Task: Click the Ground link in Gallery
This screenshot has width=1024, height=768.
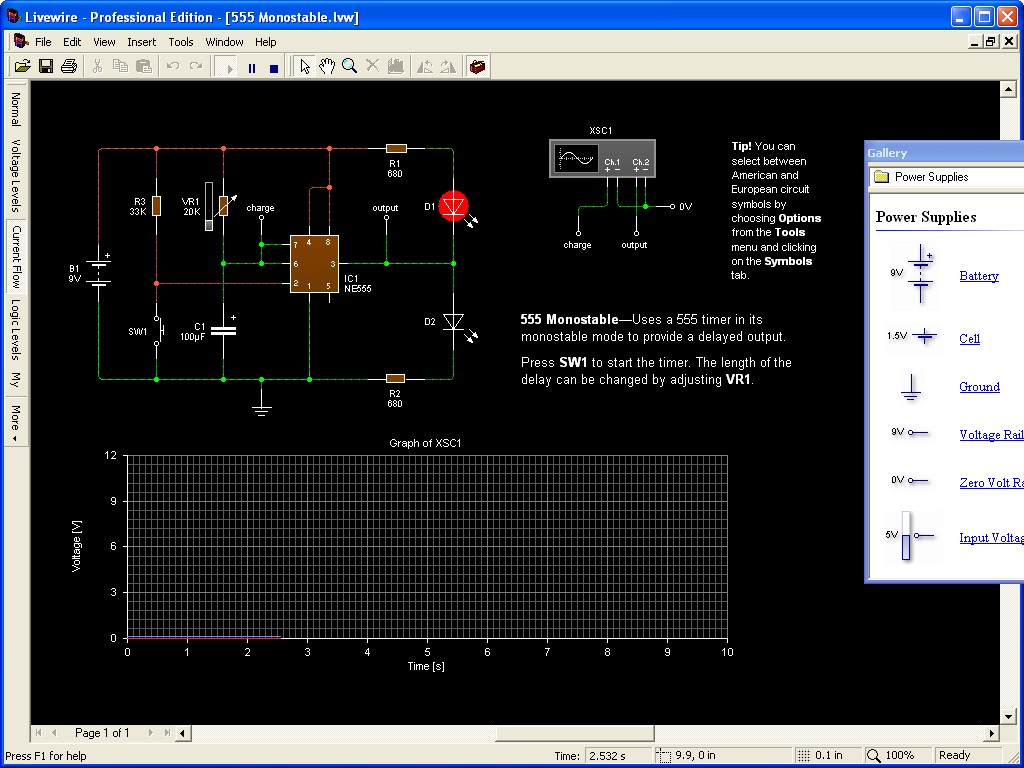Action: click(979, 387)
